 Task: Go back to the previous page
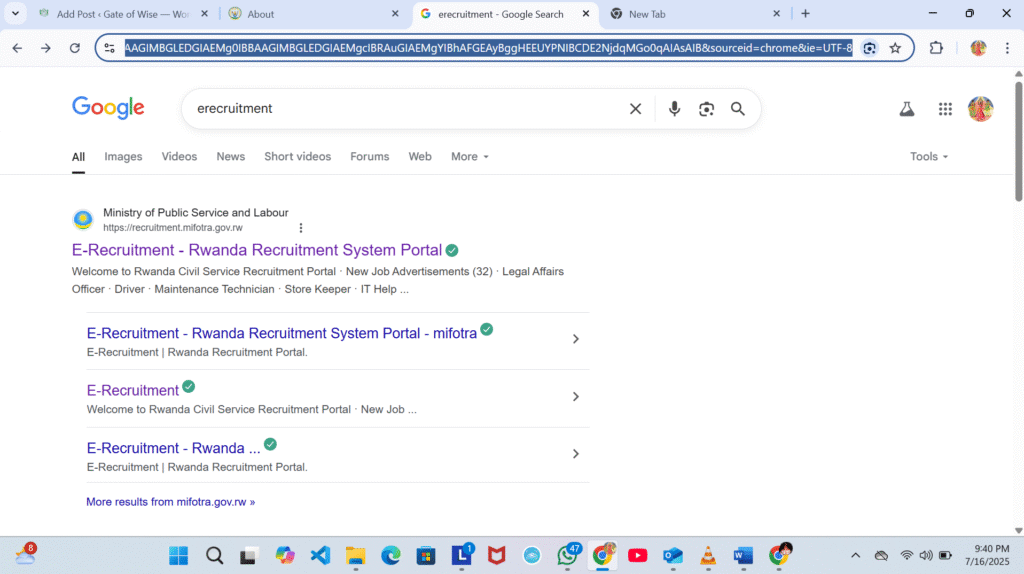click(17, 48)
